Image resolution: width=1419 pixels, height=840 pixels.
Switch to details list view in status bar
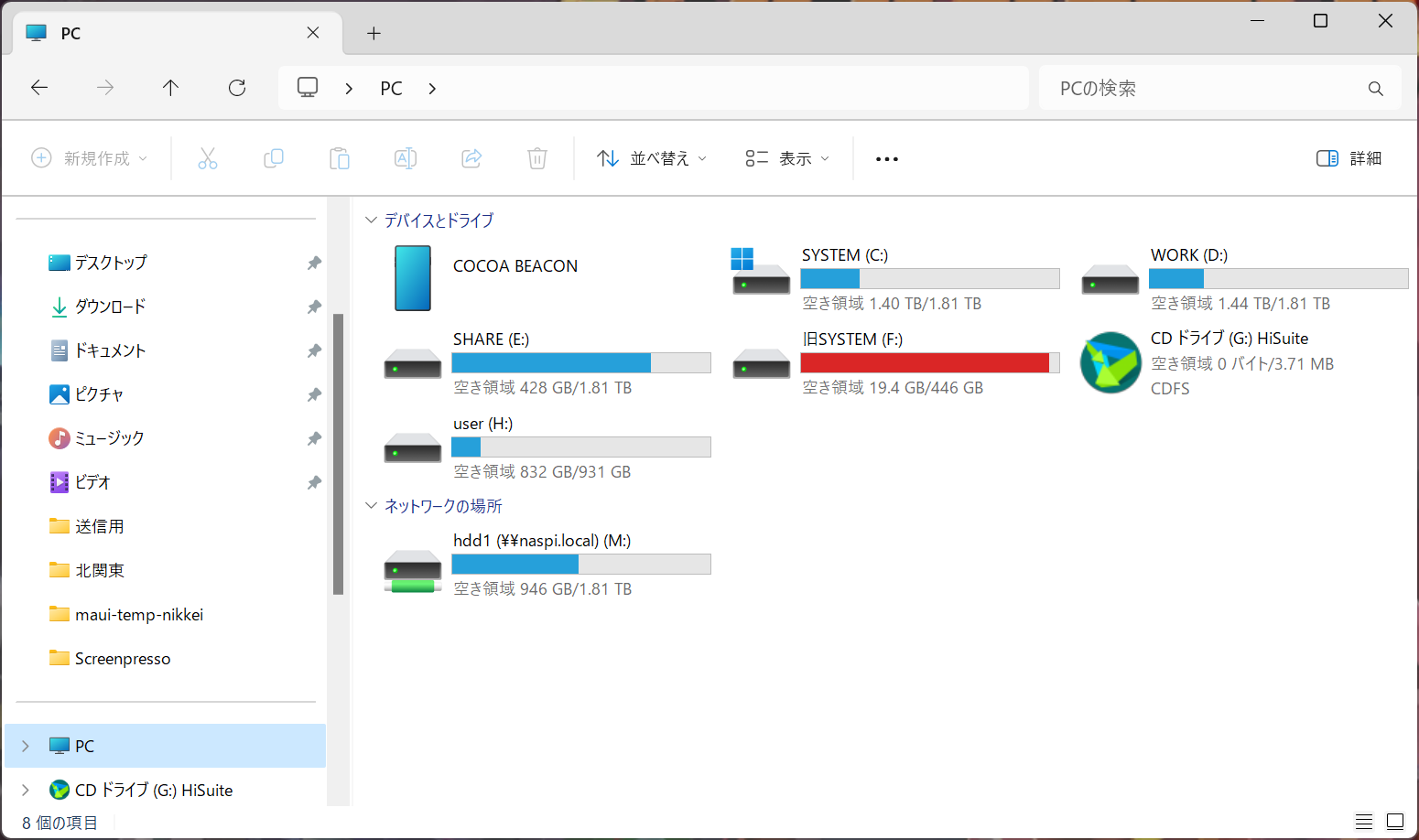pyautogui.click(x=1363, y=822)
